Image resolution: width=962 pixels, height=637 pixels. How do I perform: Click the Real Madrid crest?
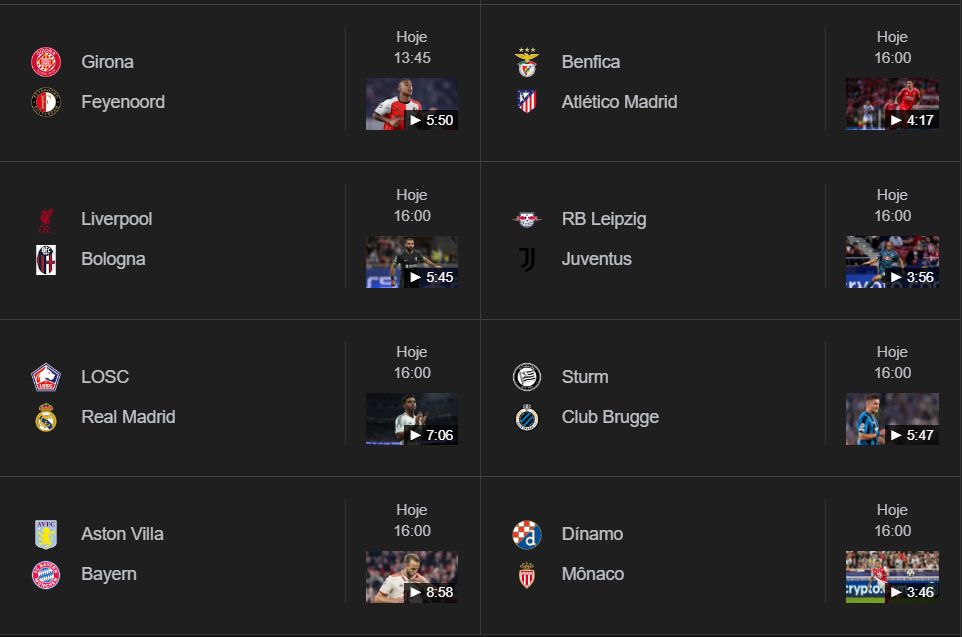46,417
